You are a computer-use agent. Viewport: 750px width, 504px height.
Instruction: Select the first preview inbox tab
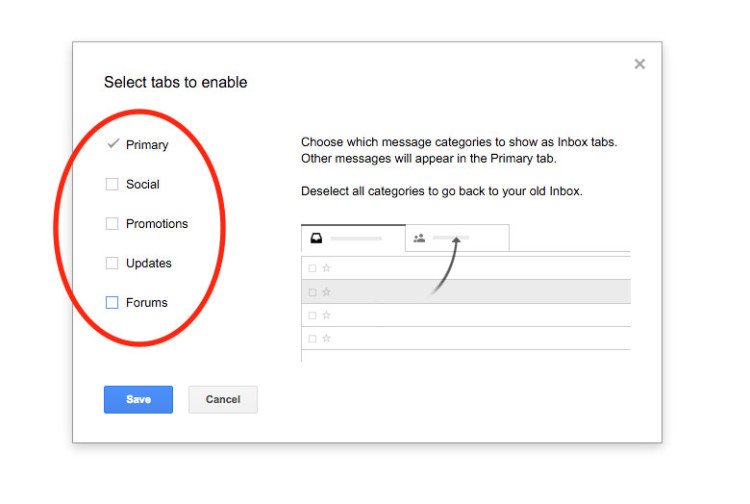point(353,238)
